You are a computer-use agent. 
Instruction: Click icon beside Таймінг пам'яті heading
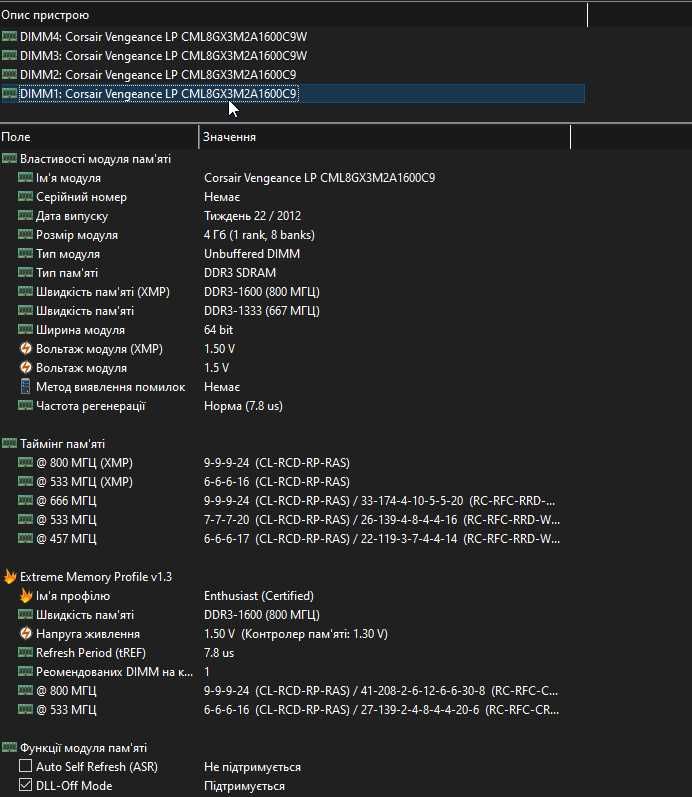point(9,444)
